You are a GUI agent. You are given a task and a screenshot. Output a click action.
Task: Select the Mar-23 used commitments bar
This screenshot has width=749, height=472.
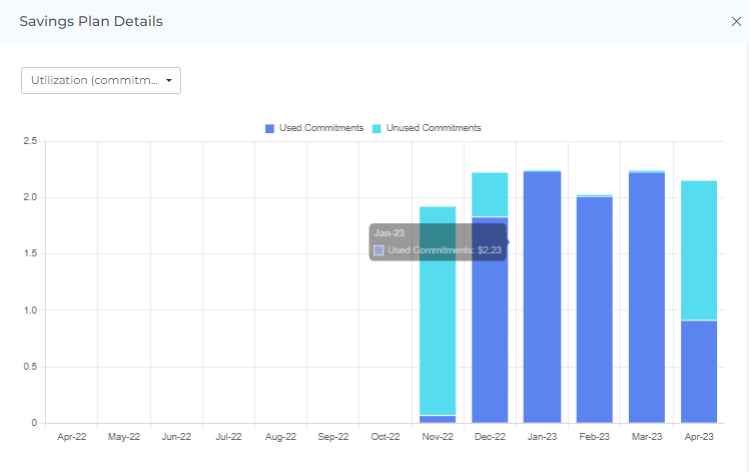pos(646,300)
